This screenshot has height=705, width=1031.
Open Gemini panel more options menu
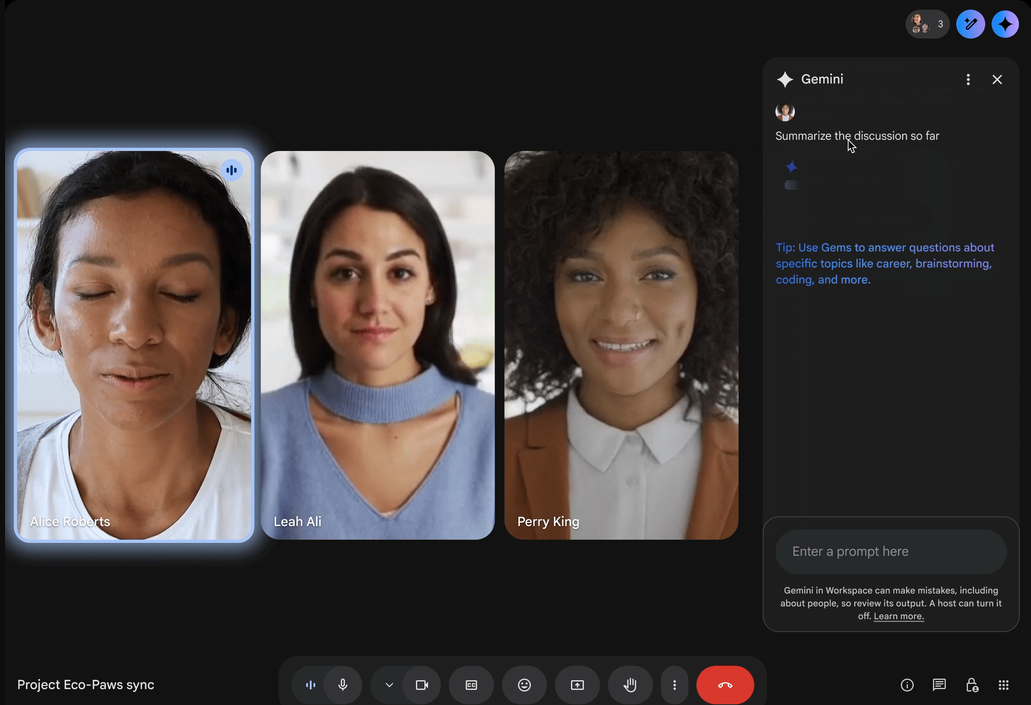[968, 80]
